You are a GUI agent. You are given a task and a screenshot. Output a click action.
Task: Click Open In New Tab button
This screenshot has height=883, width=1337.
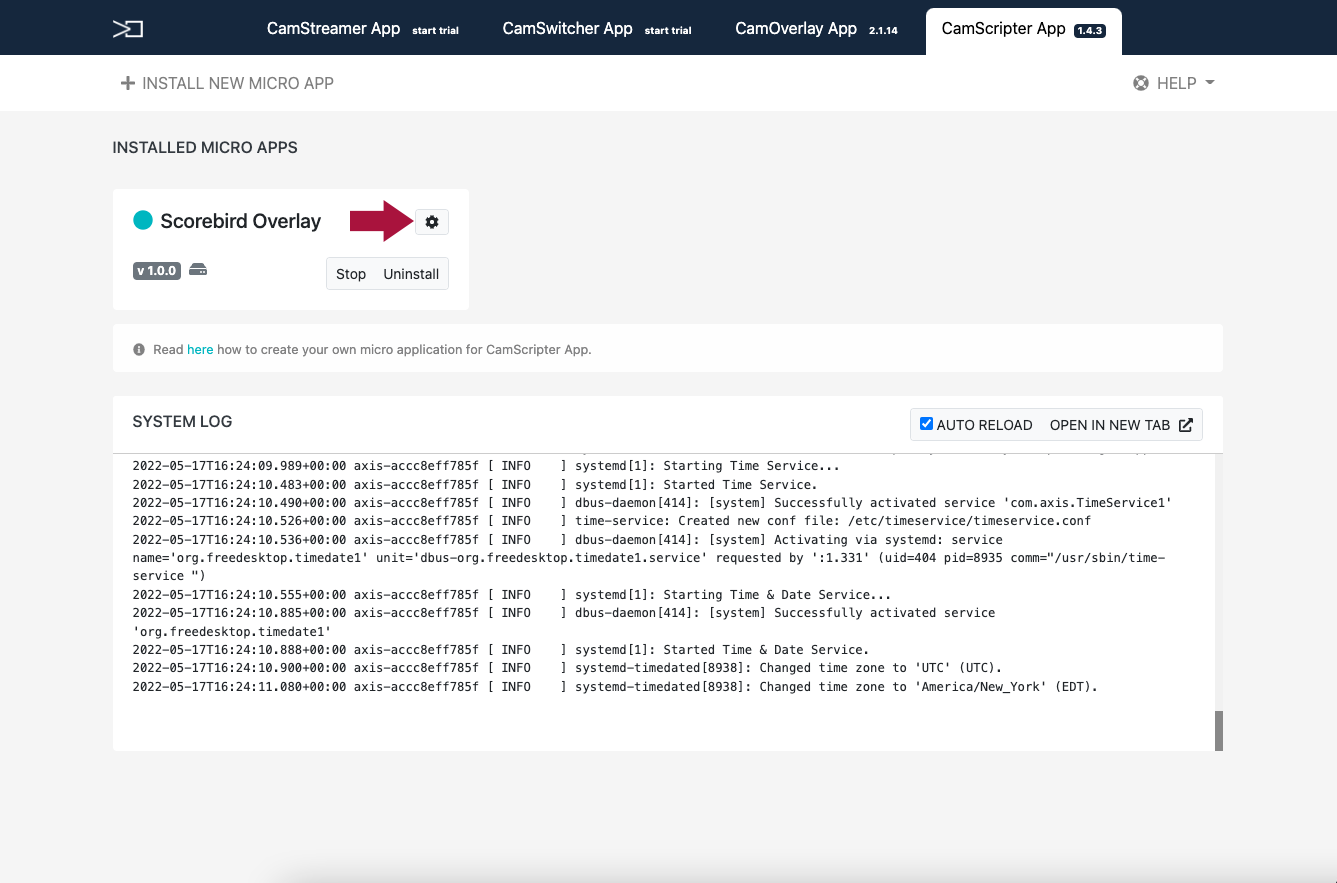coord(1121,425)
